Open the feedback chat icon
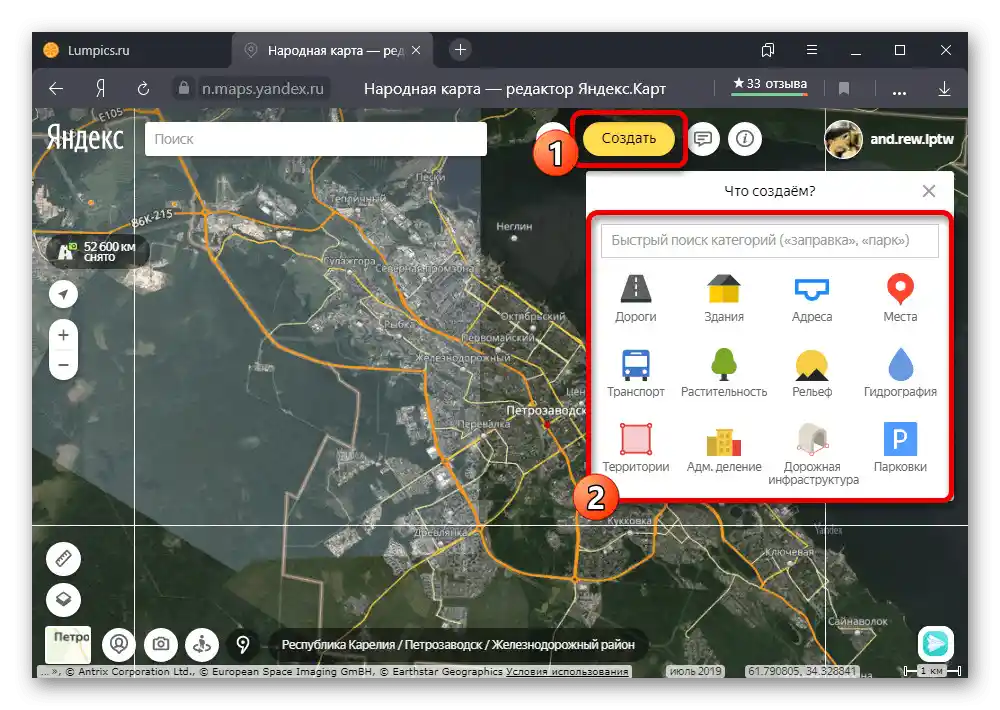 [703, 138]
